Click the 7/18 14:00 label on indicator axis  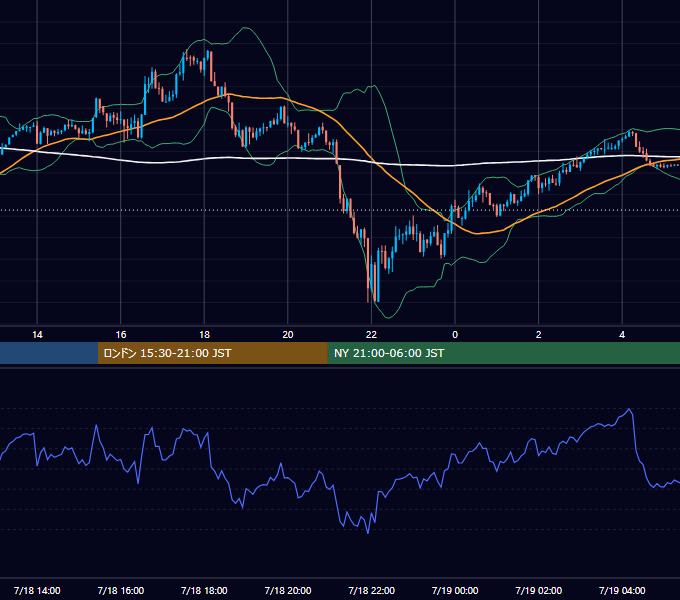pyautogui.click(x=37, y=590)
